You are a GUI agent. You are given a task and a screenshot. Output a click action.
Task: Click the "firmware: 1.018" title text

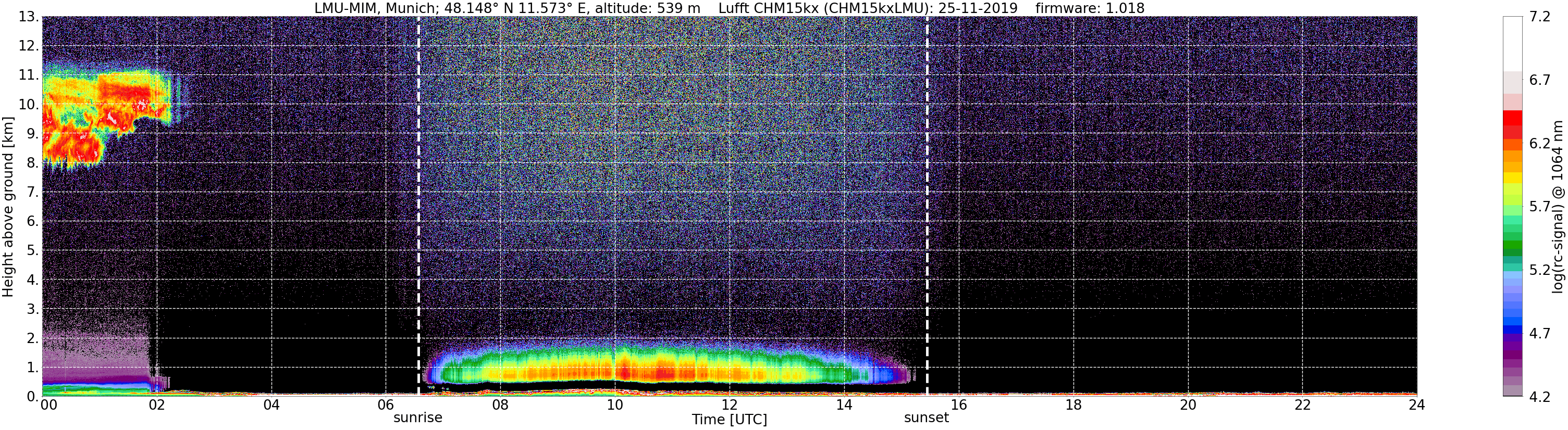[x=1090, y=8]
